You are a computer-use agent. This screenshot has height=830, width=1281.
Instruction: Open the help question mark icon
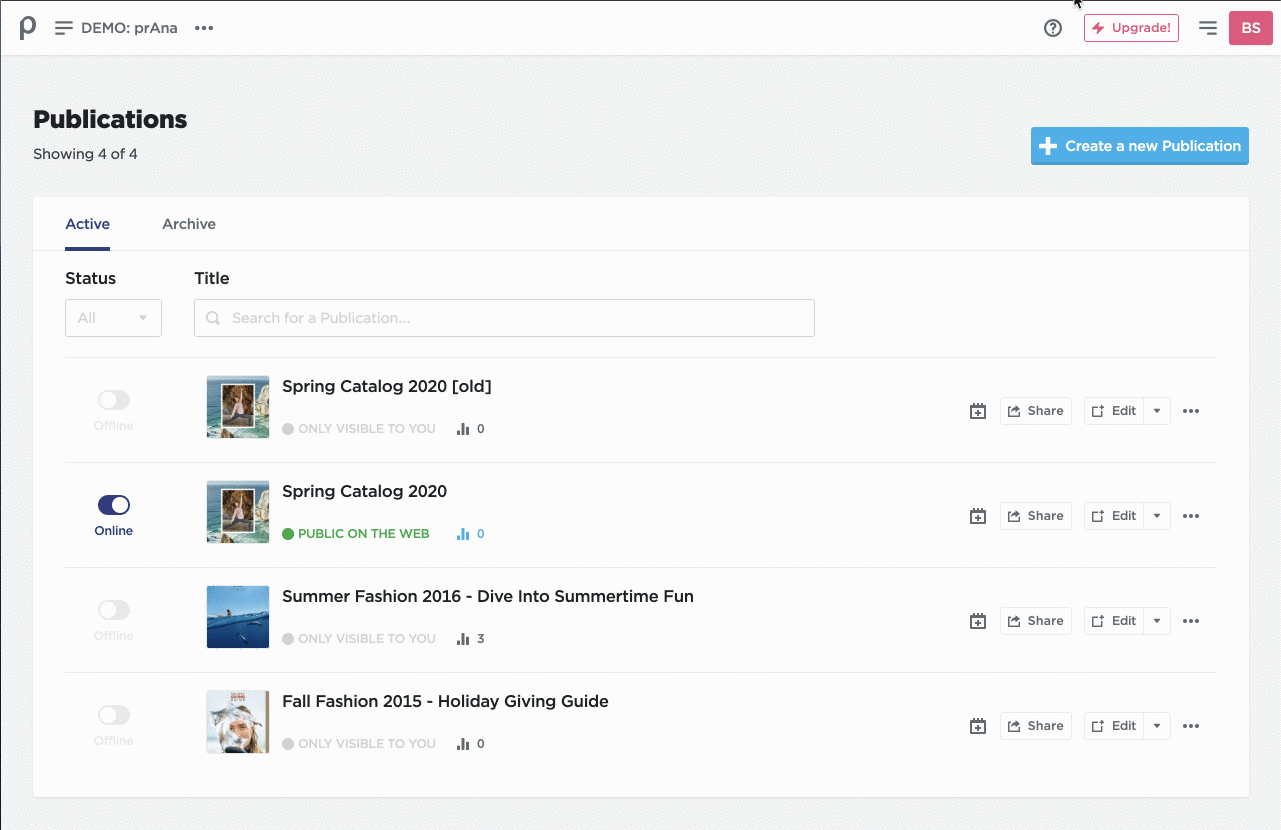[1052, 28]
